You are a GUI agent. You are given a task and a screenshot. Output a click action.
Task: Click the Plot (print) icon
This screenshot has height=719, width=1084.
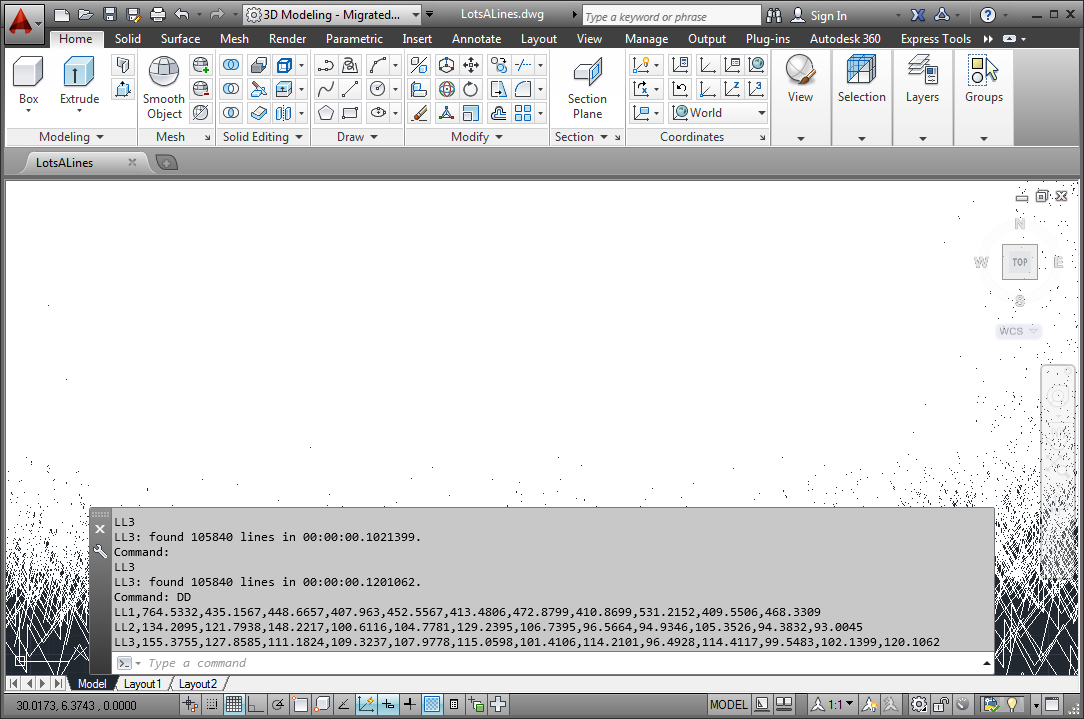pos(157,15)
